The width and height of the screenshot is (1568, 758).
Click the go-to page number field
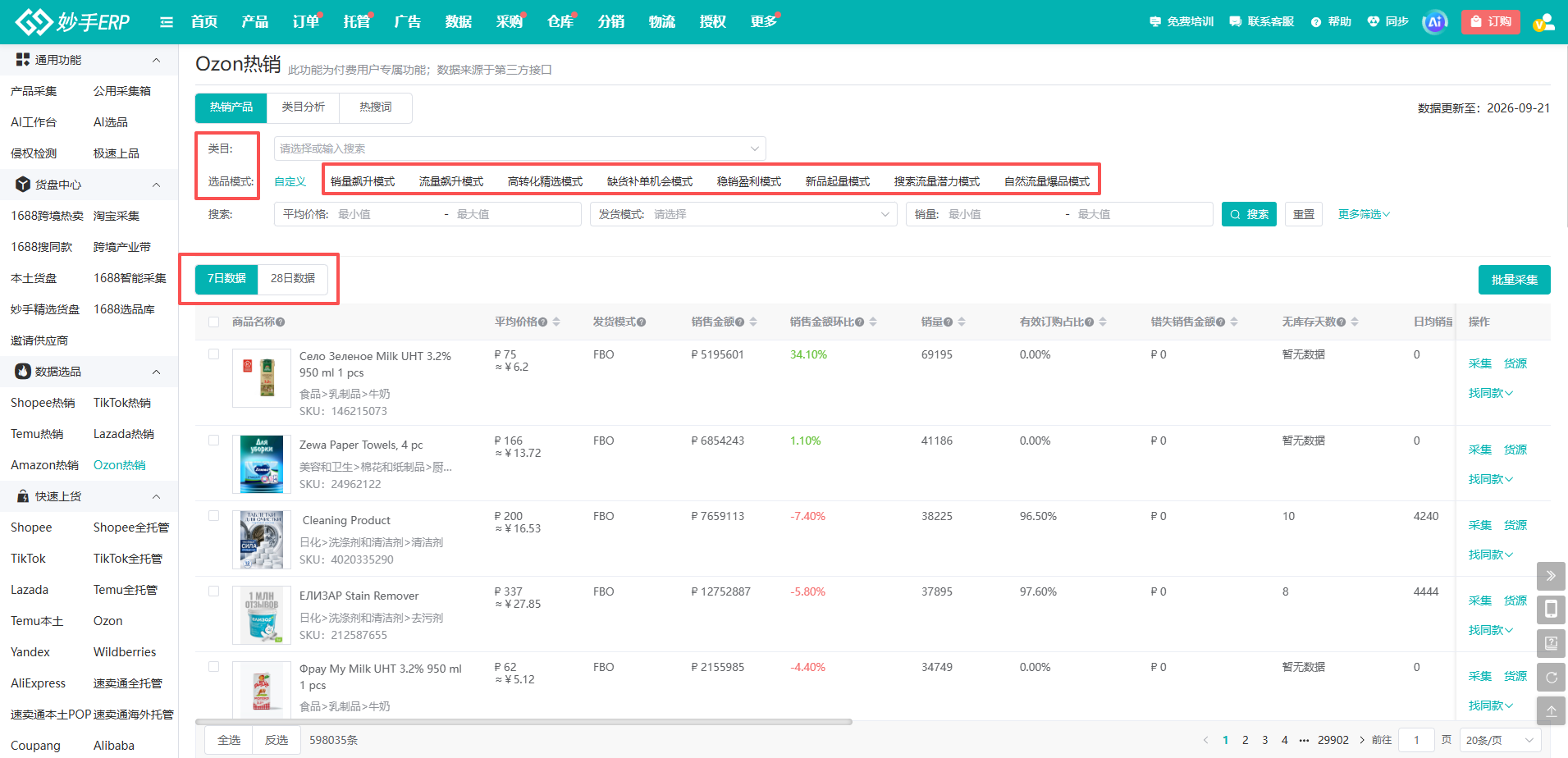(x=1416, y=740)
